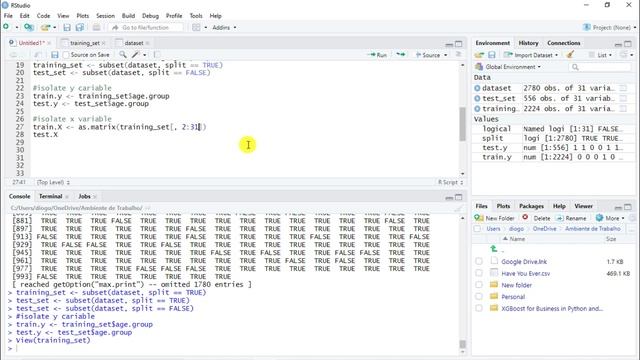Viewport: 640px width, 360px height.
Task: Toggle select-all checkbox in Files breadcrumb
Action: click(x=477, y=229)
